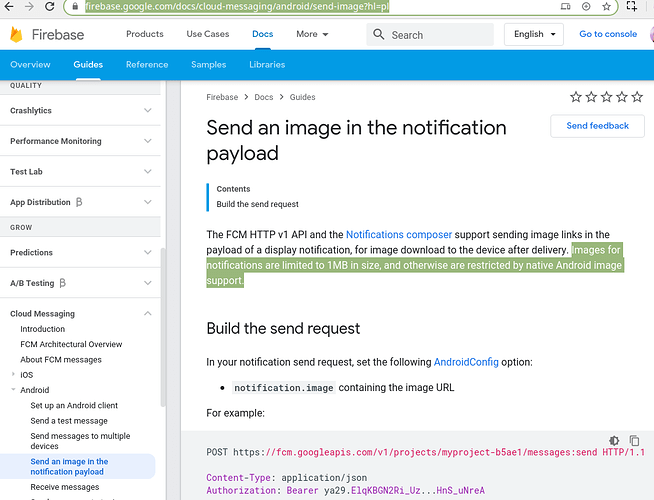
Task: Click the browser back arrow
Action: [x=8, y=6]
